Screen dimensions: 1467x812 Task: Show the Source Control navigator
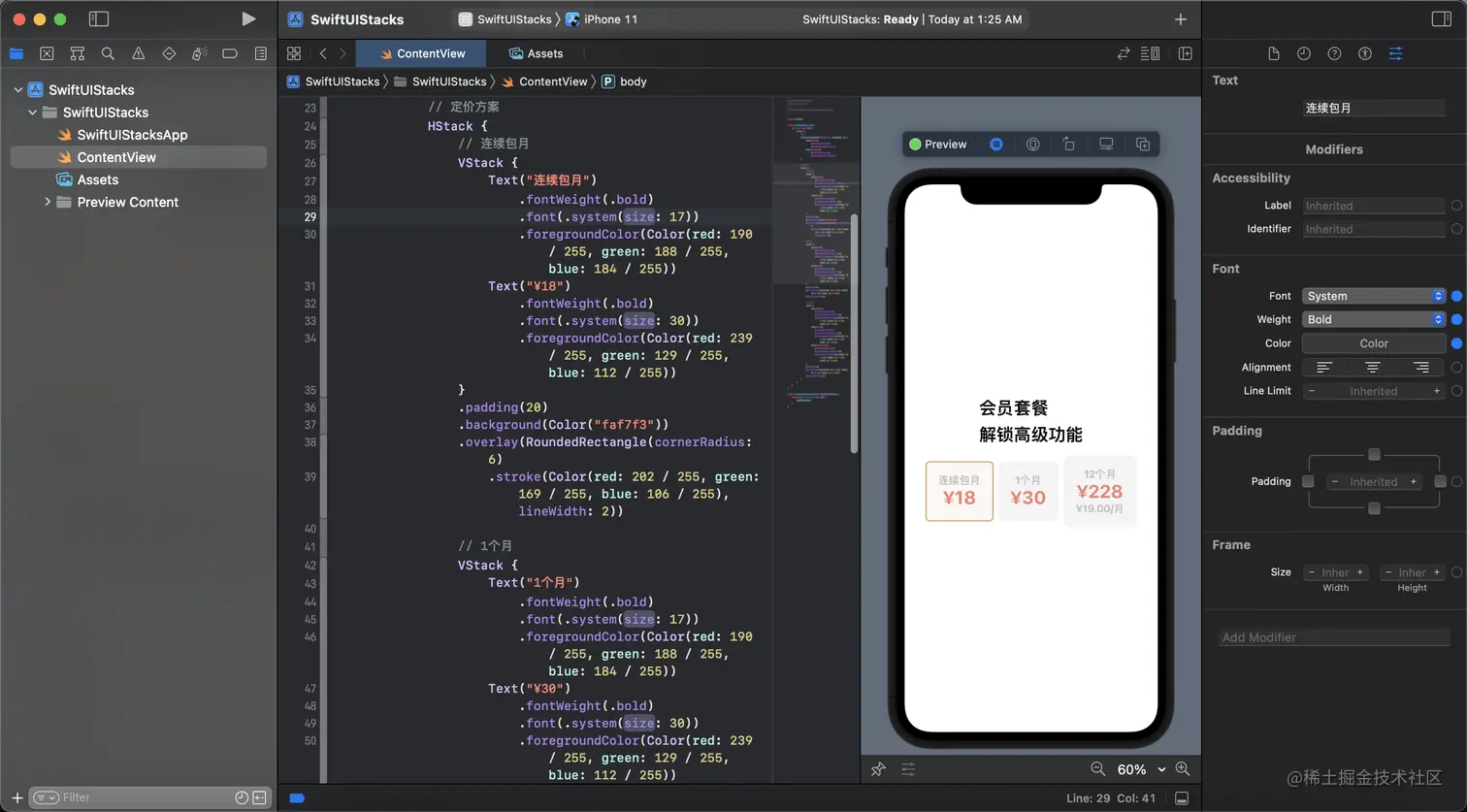pyautogui.click(x=47, y=53)
